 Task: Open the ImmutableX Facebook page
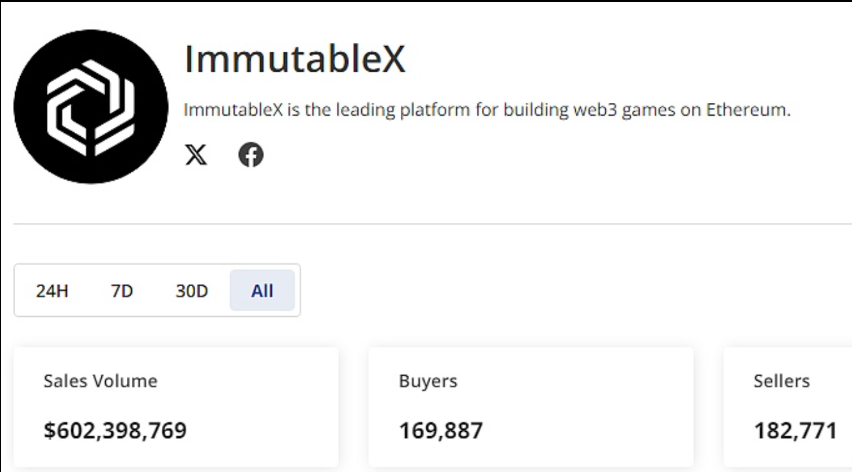(x=251, y=155)
